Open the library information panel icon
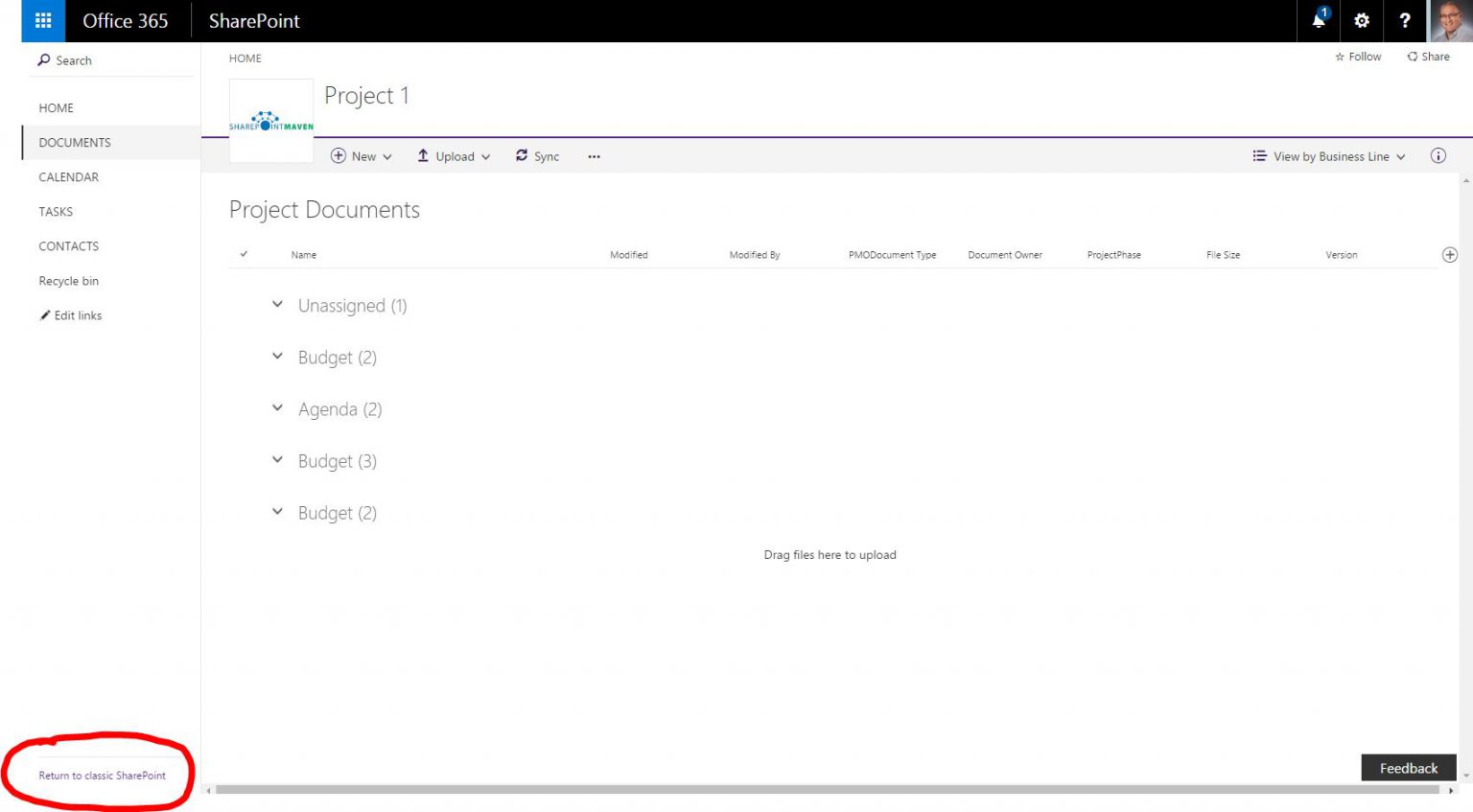1473x812 pixels. click(x=1438, y=155)
